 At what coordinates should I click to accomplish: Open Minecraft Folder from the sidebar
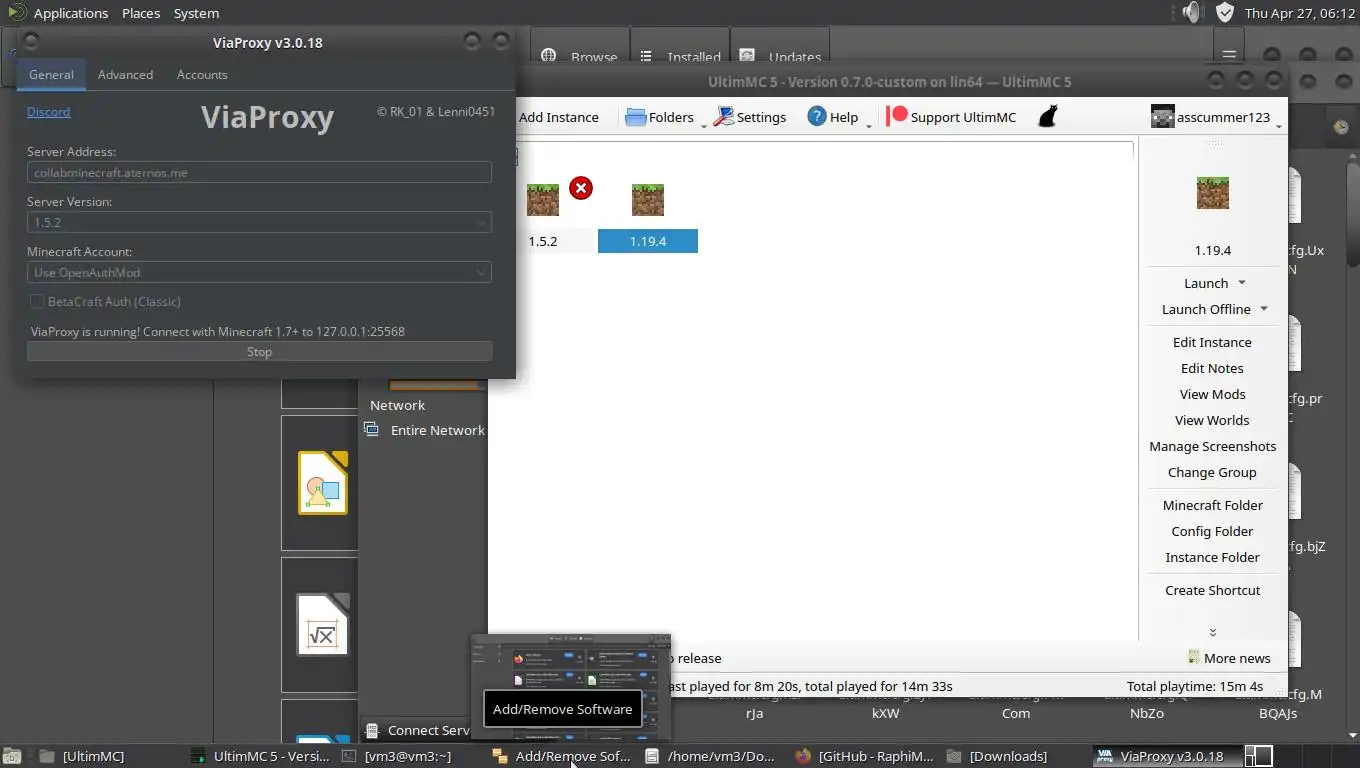1212,505
